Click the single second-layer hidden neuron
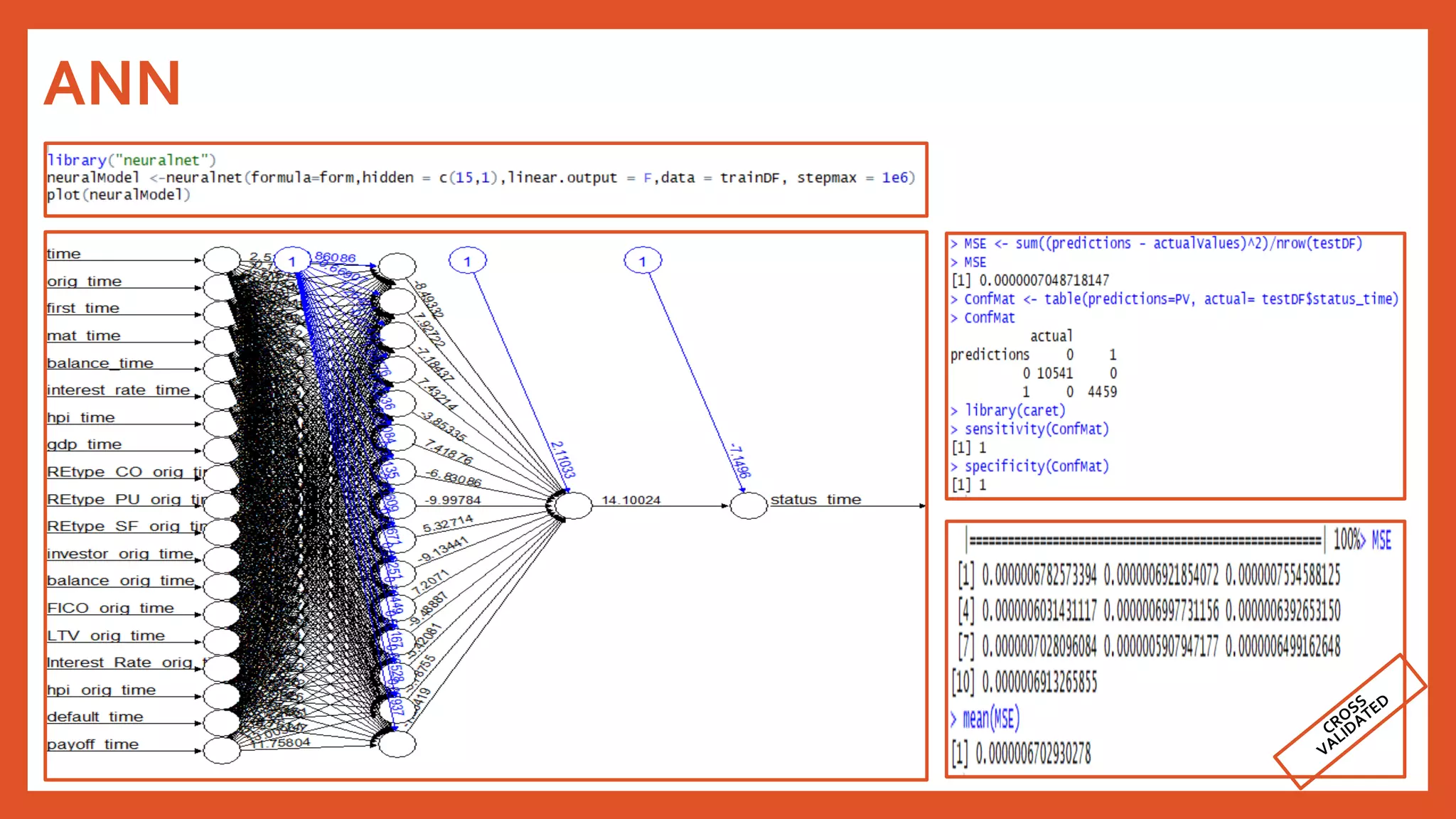1456x819 pixels. click(x=573, y=505)
